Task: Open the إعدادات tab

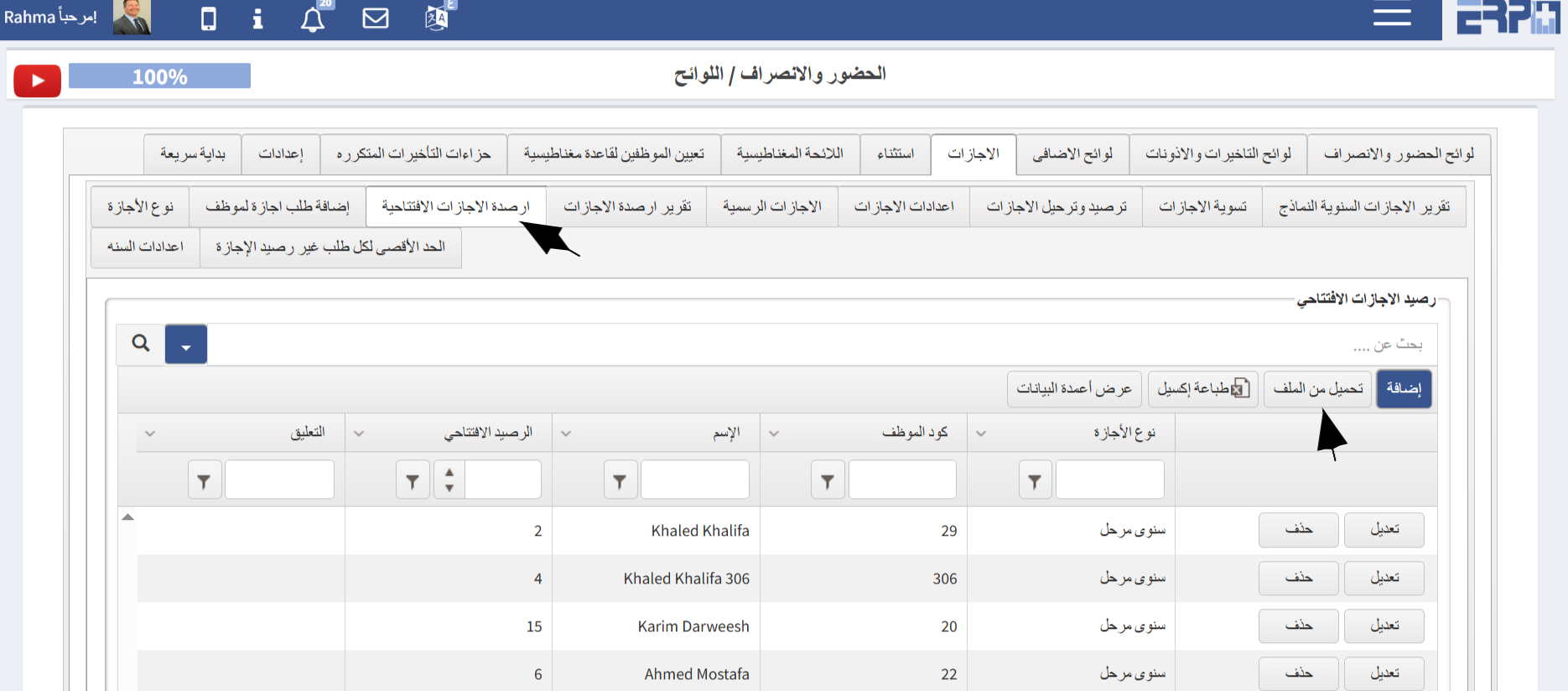Action: pyautogui.click(x=281, y=154)
